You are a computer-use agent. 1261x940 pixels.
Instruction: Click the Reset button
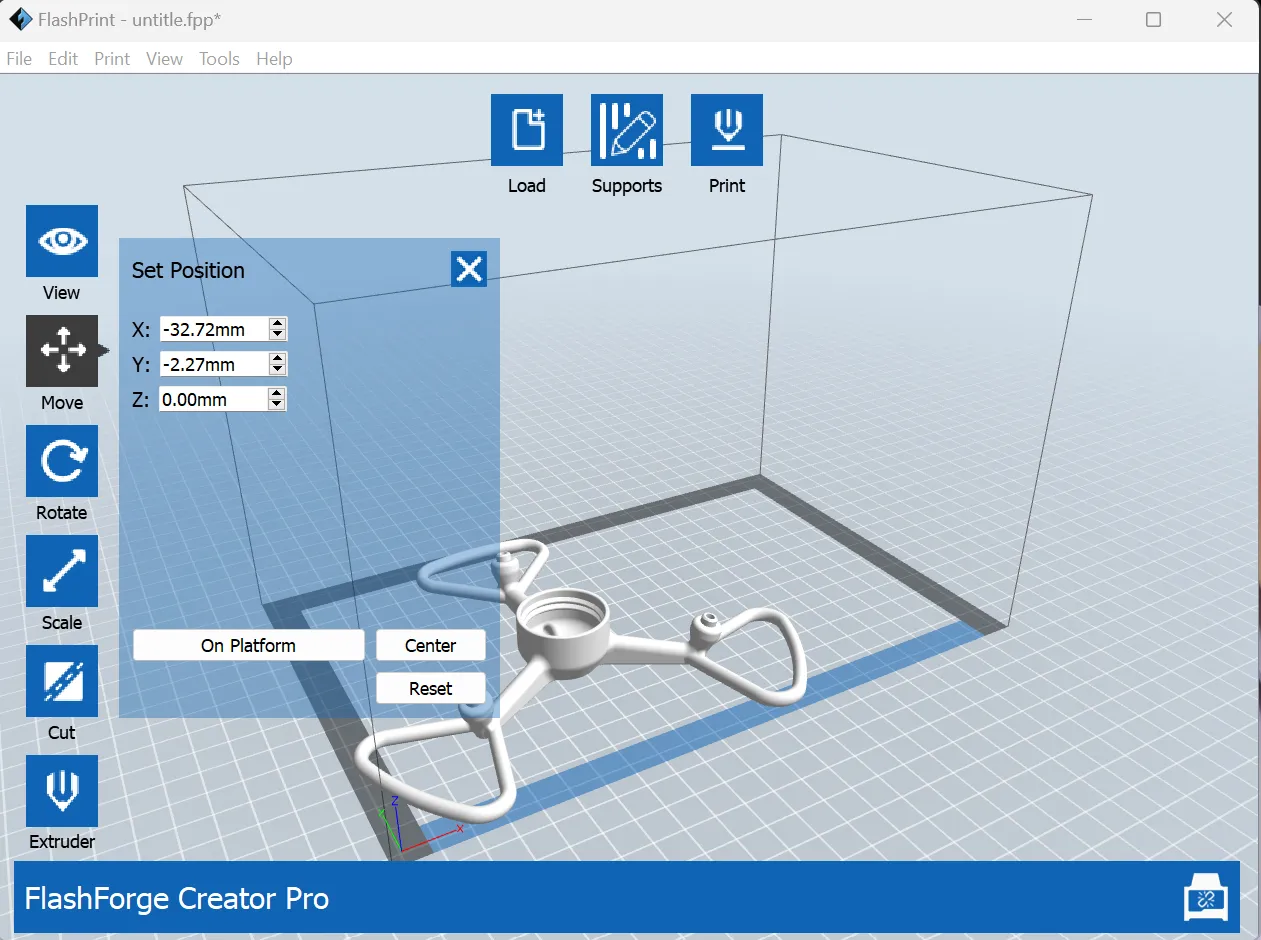click(x=431, y=689)
